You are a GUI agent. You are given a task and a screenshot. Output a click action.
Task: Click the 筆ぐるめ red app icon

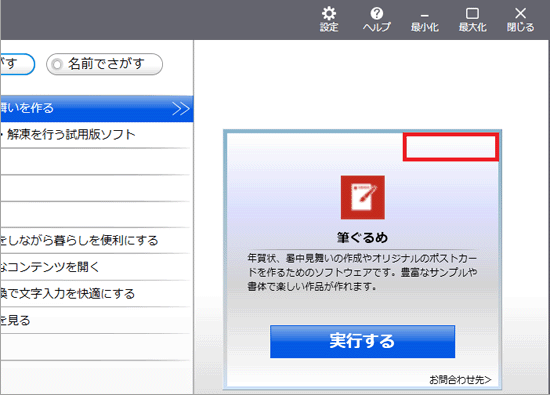point(363,198)
